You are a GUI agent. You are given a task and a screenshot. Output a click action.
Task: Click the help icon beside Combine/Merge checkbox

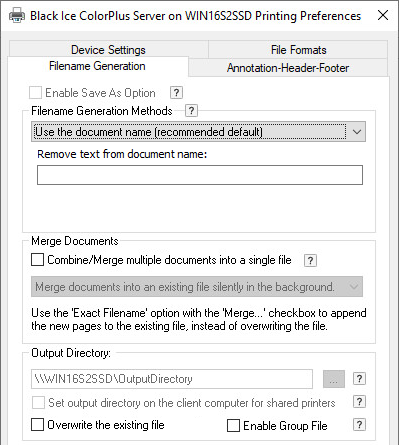[x=310, y=260]
